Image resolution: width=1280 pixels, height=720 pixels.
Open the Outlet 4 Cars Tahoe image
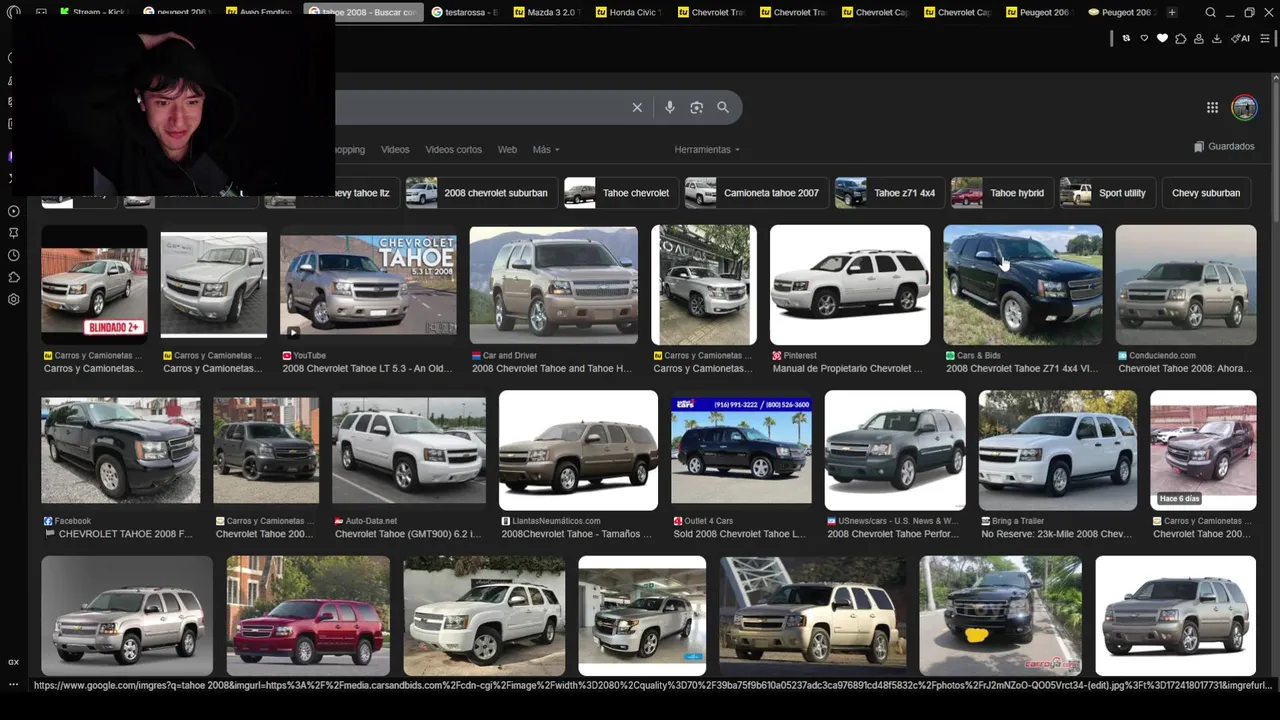point(741,451)
